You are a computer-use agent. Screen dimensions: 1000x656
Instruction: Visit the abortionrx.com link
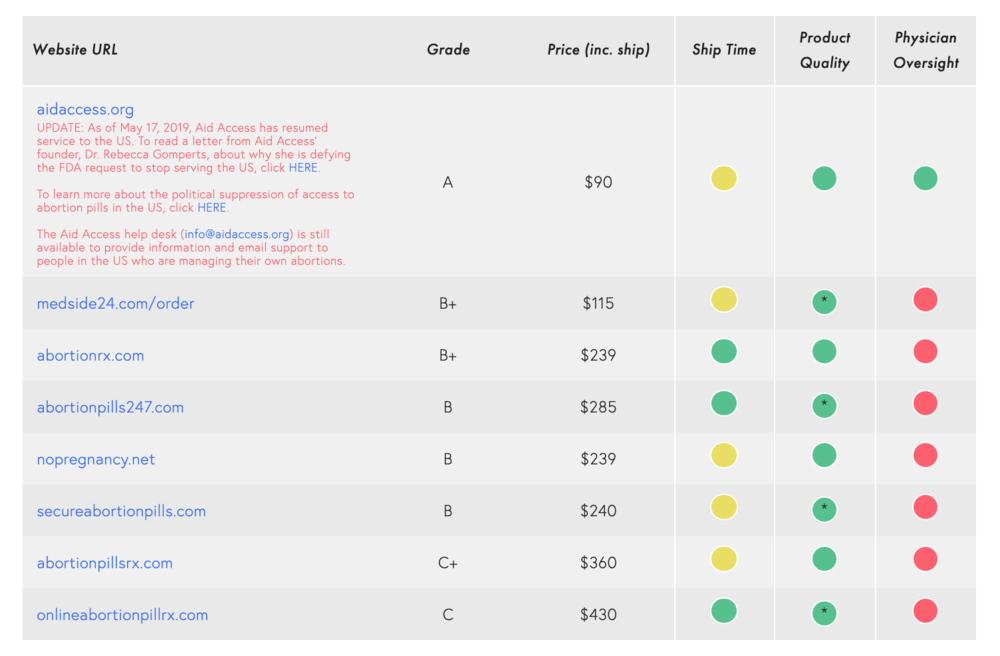point(90,355)
